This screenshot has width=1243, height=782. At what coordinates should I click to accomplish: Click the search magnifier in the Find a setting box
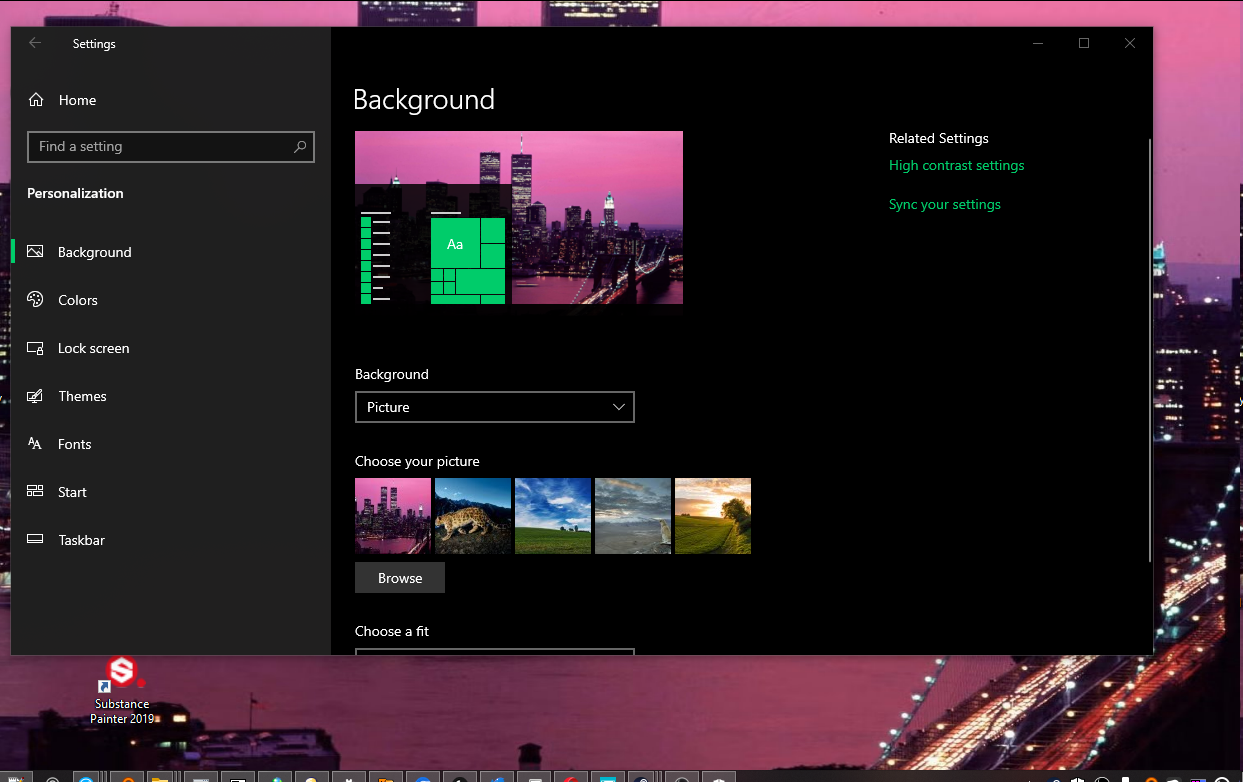(x=300, y=147)
